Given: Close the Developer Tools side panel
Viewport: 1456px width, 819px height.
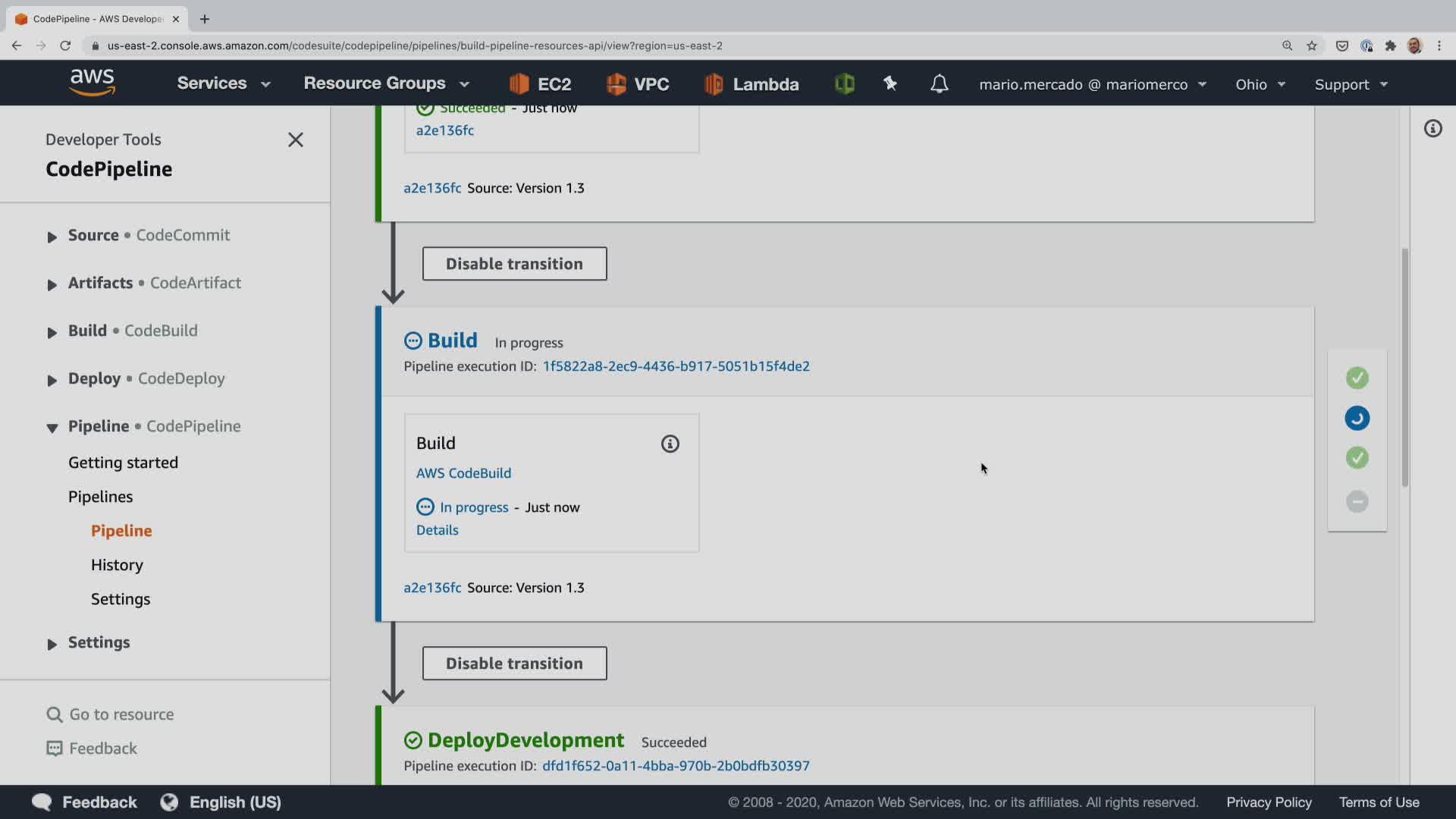Looking at the screenshot, I should (x=296, y=140).
